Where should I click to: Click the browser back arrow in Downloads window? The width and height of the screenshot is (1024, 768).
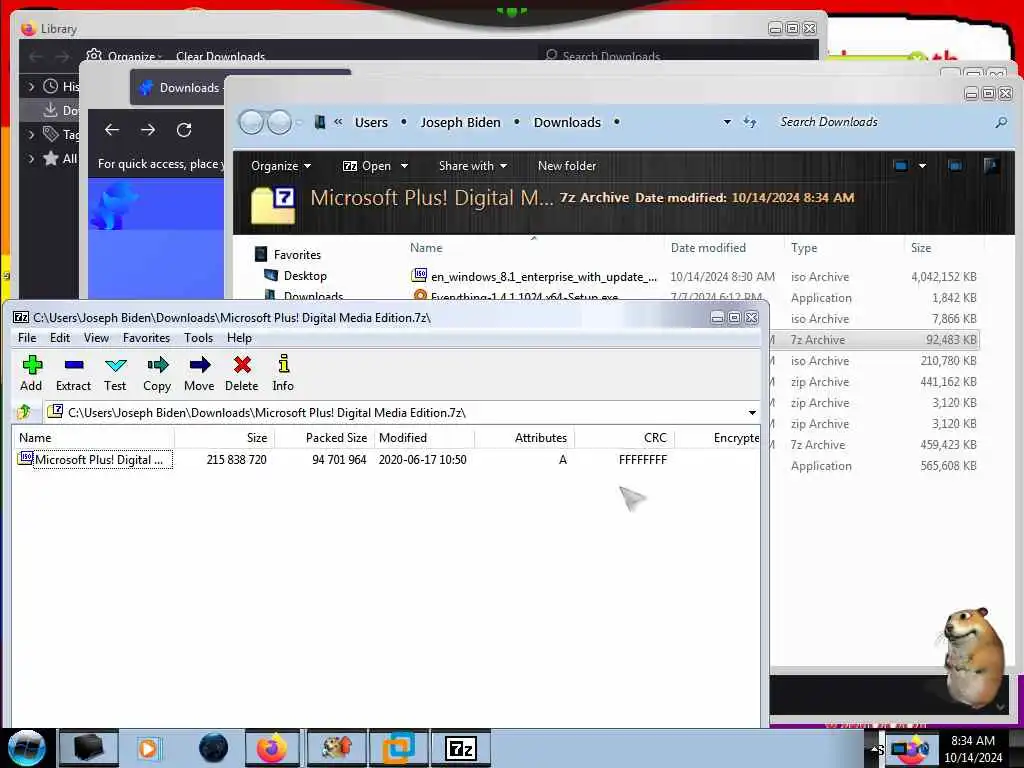tap(112, 130)
